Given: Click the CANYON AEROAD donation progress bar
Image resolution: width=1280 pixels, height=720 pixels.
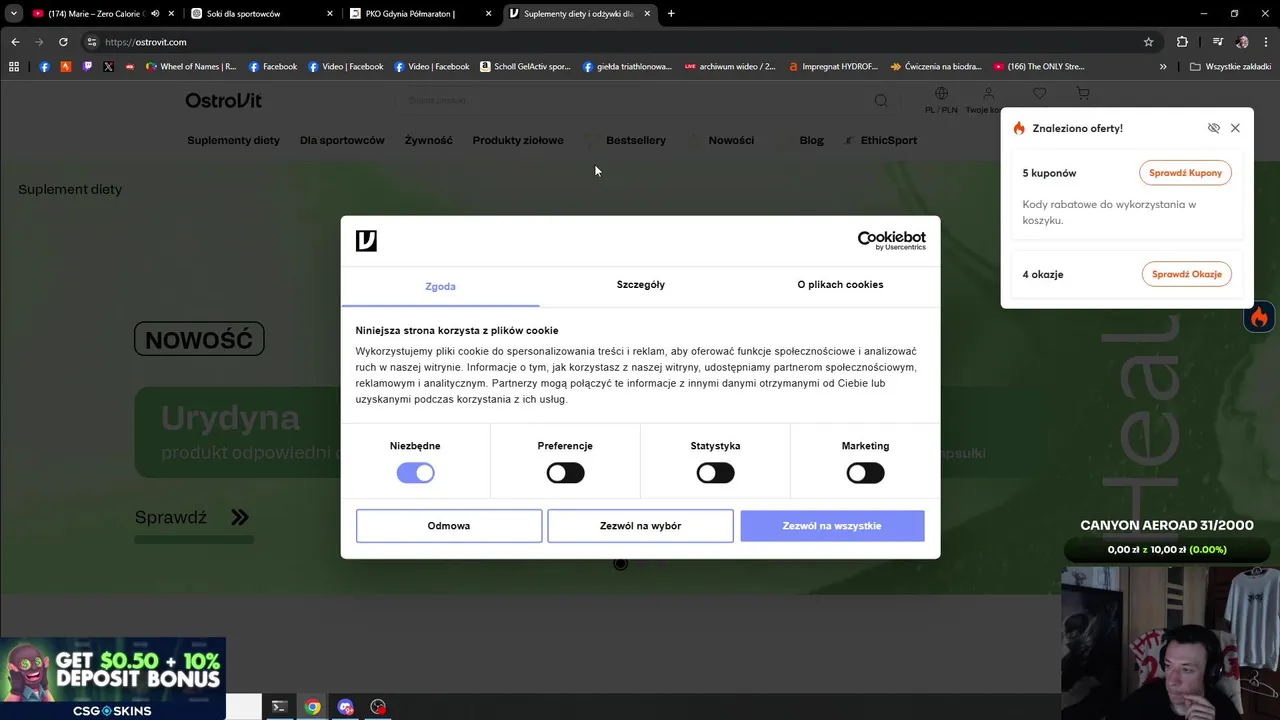Looking at the screenshot, I should [1167, 549].
